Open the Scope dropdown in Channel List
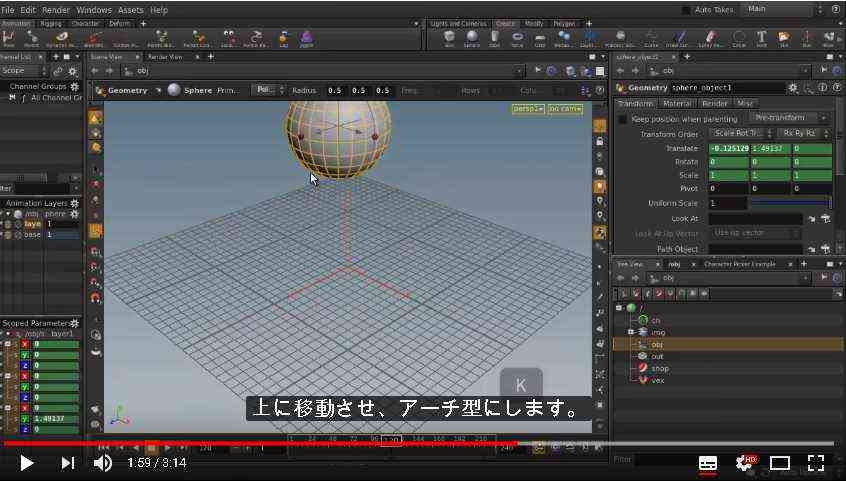 (24, 71)
